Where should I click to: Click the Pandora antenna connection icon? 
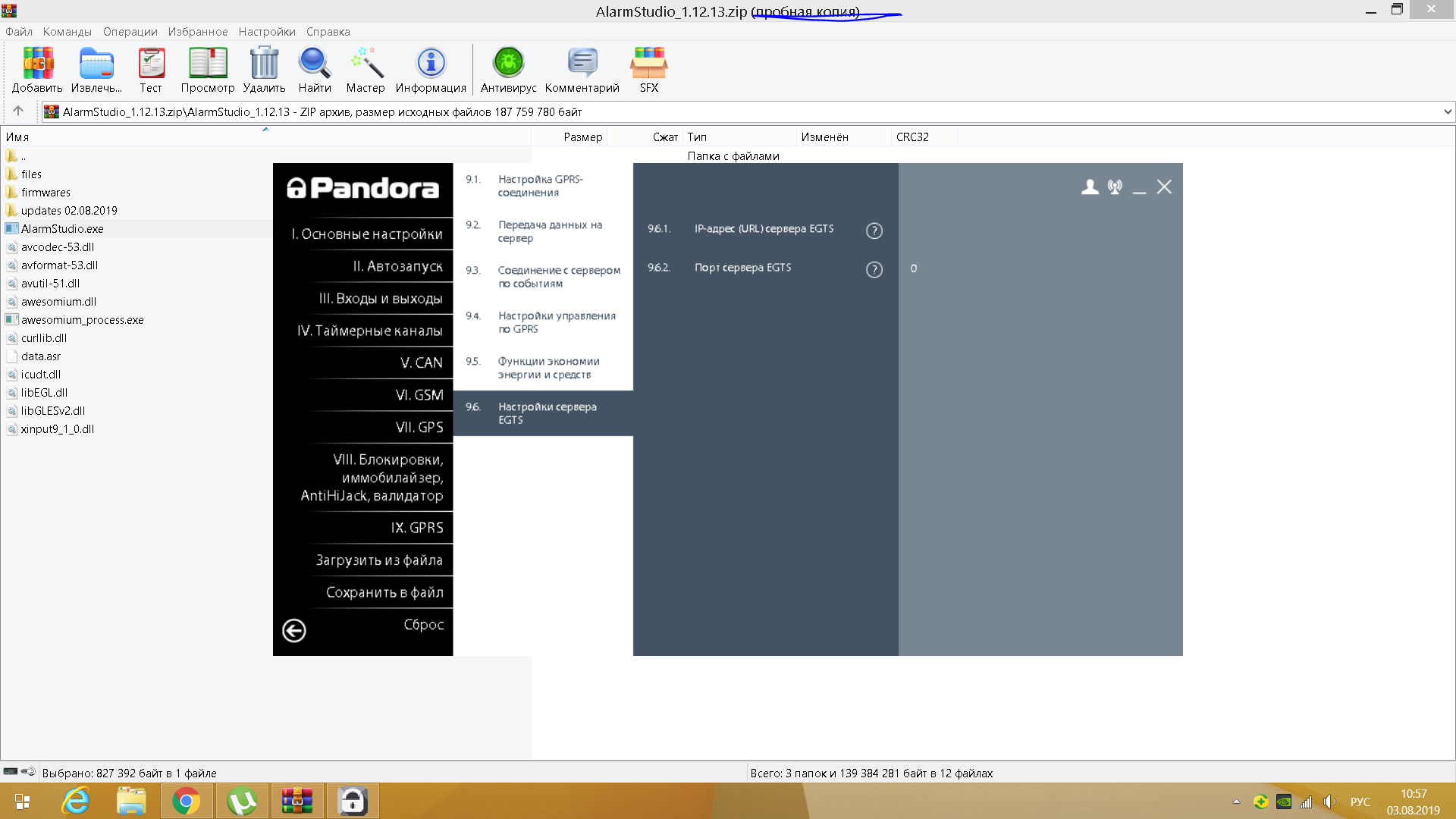pos(1115,187)
